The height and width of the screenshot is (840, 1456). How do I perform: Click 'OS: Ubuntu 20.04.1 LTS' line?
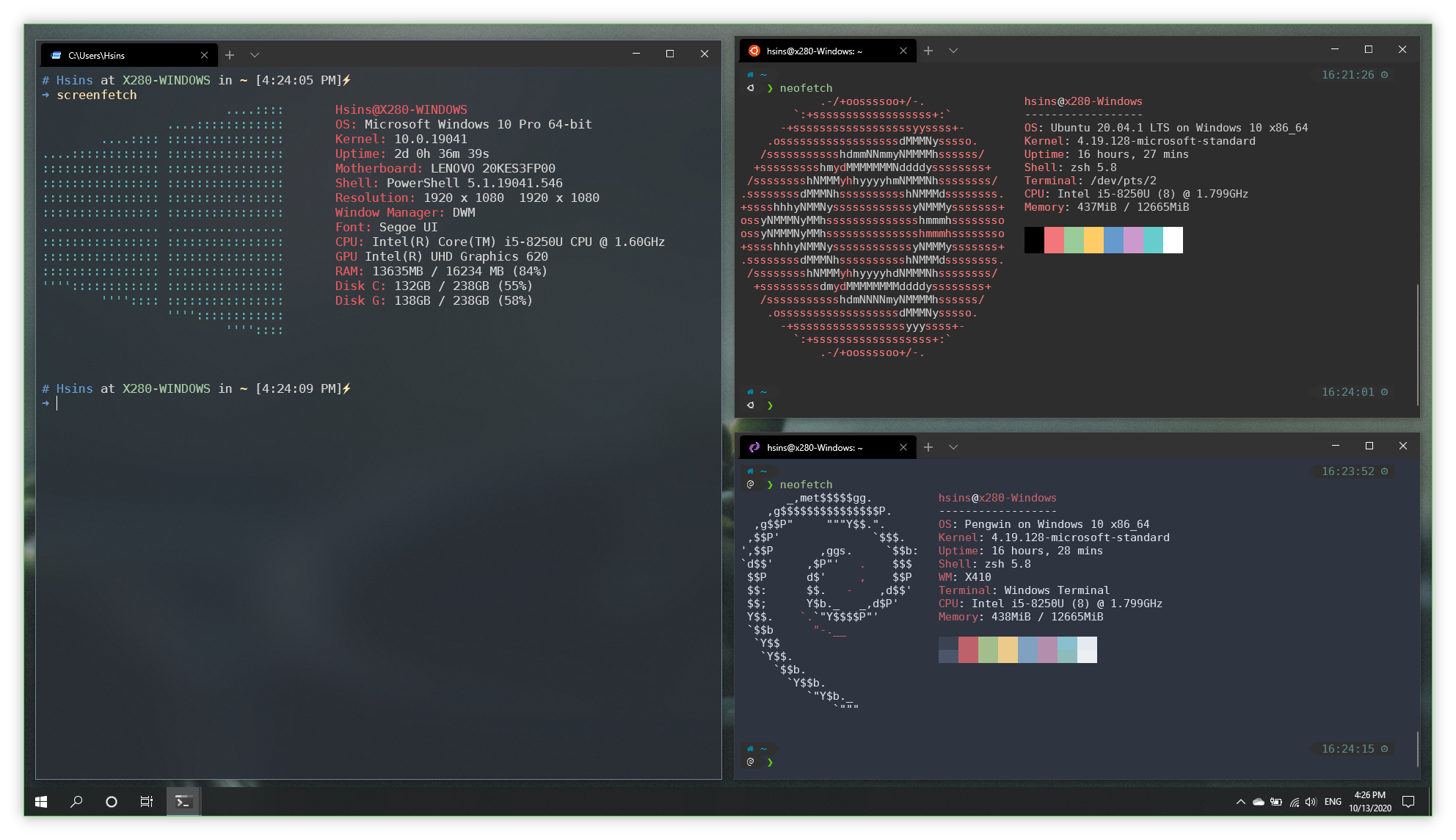click(1166, 128)
